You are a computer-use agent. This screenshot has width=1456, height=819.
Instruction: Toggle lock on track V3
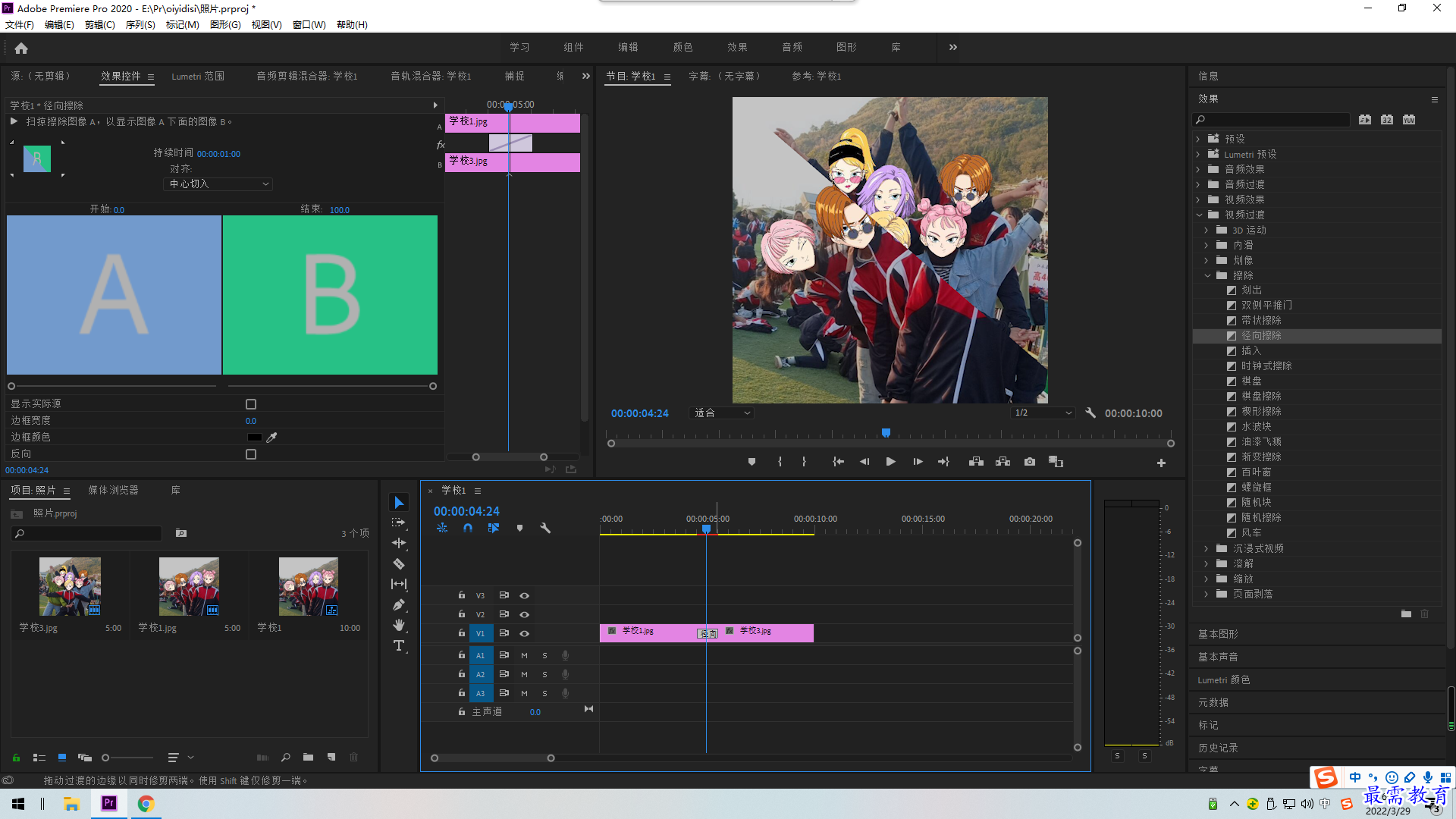[x=461, y=595]
